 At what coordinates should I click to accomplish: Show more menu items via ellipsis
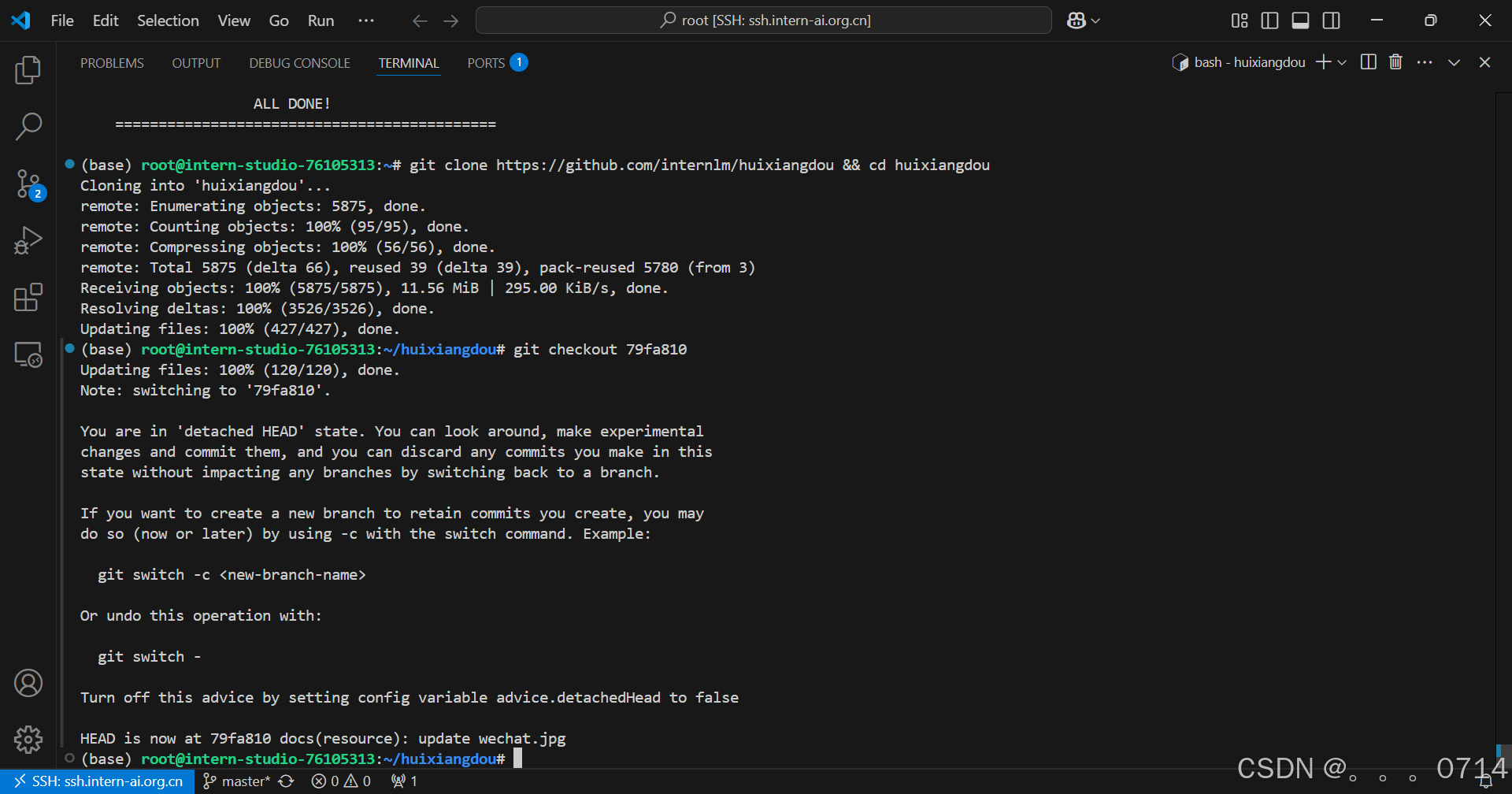click(366, 20)
